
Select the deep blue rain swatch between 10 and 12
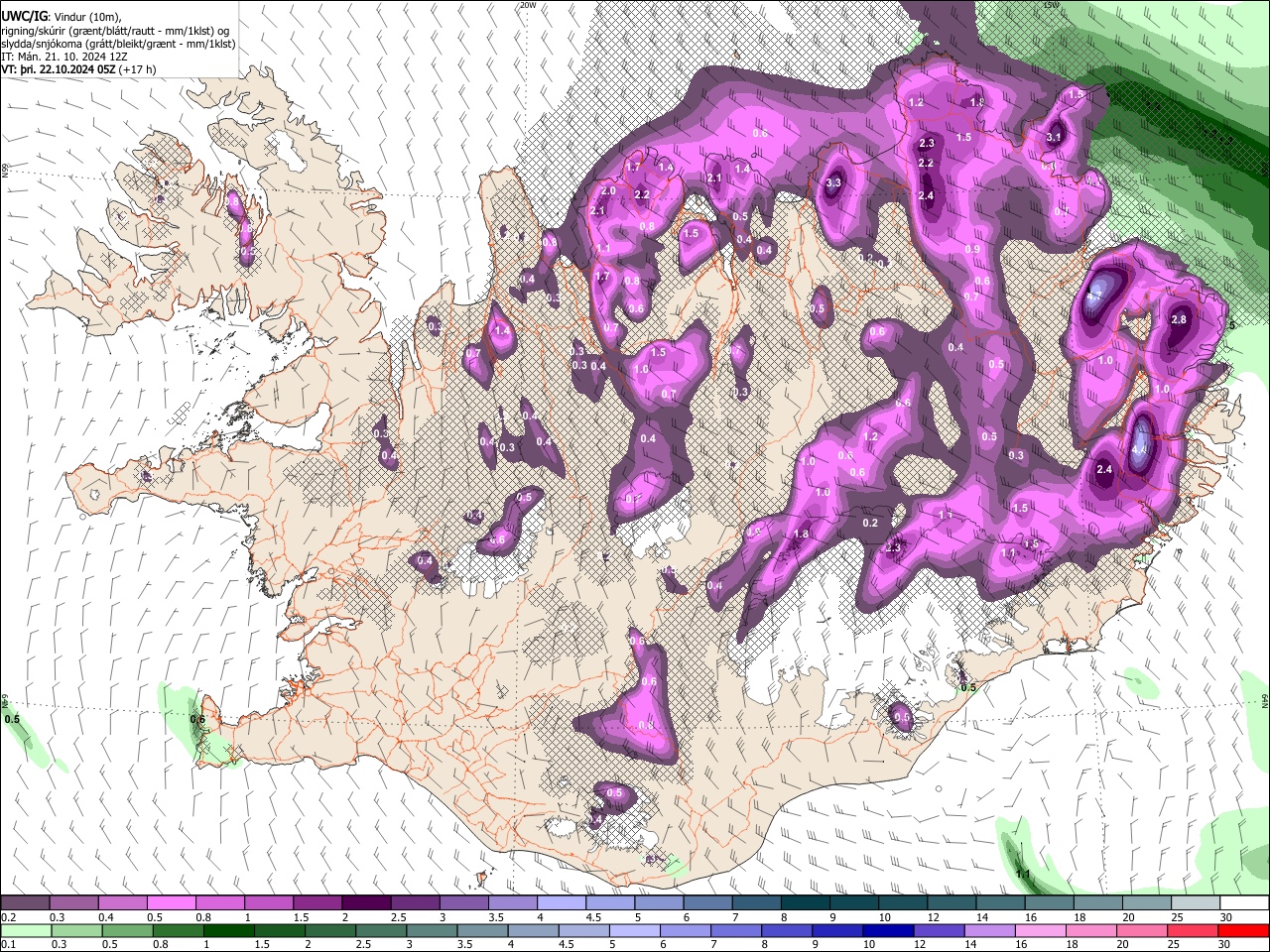coord(887,930)
